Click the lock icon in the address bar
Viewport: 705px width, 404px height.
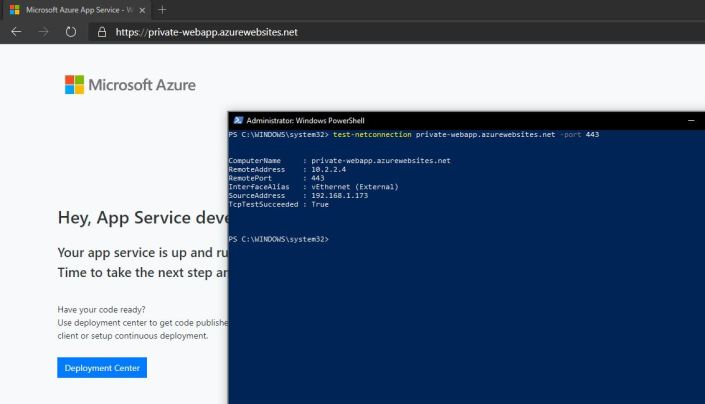pyautogui.click(x=102, y=32)
